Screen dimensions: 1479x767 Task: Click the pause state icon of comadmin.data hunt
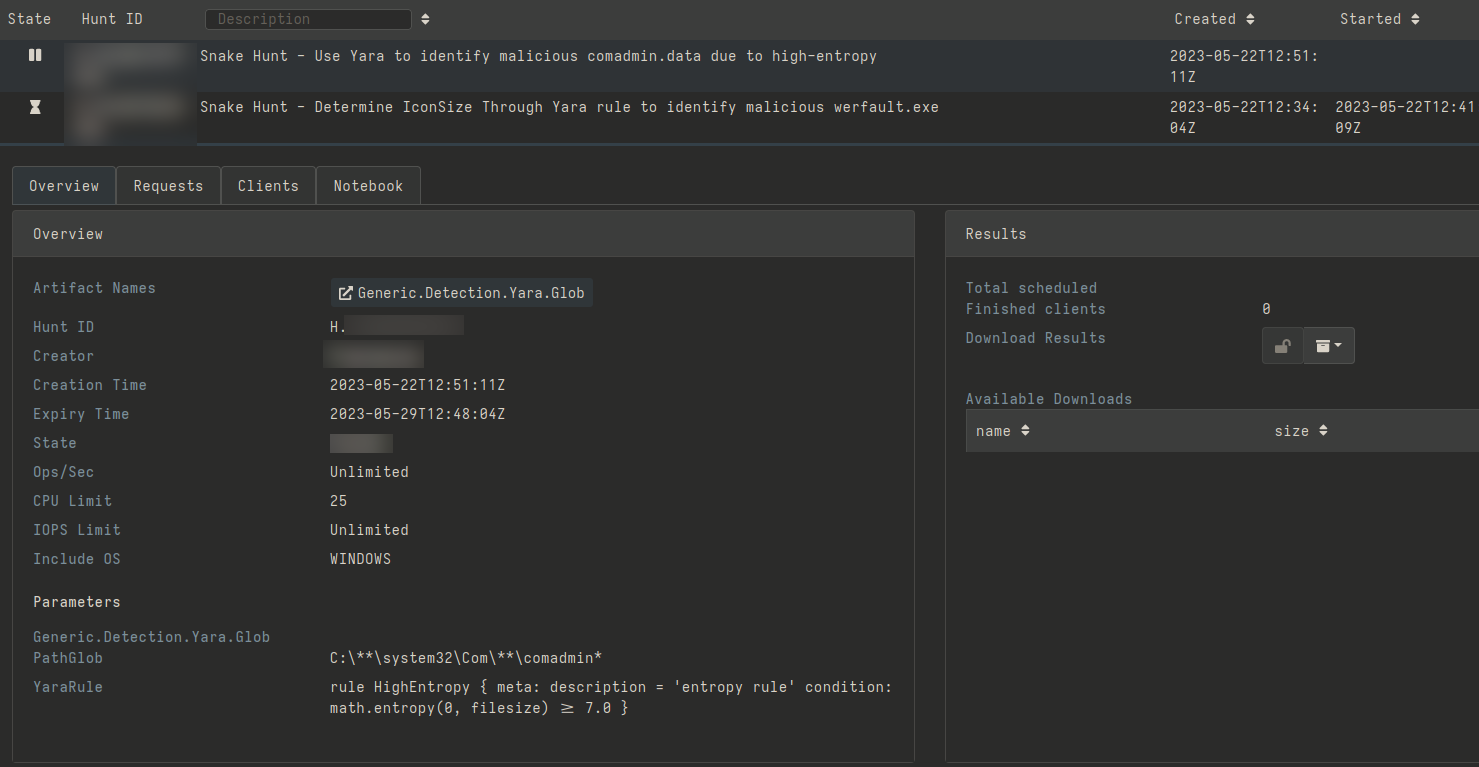click(x=35, y=56)
